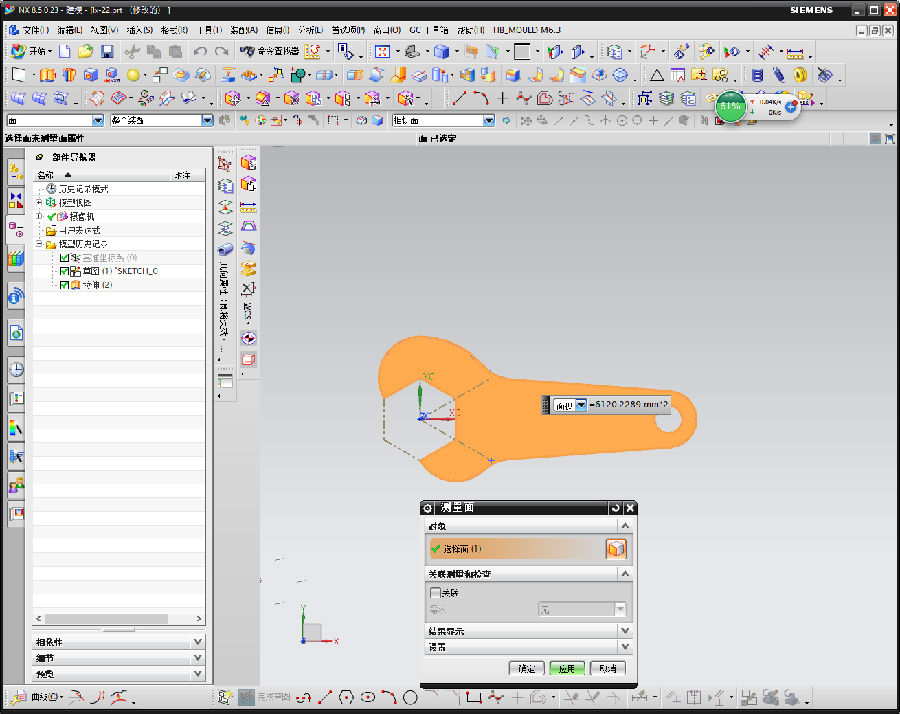Select the History clock tab in sidebar
The height and width of the screenshot is (714, 900).
click(x=16, y=369)
